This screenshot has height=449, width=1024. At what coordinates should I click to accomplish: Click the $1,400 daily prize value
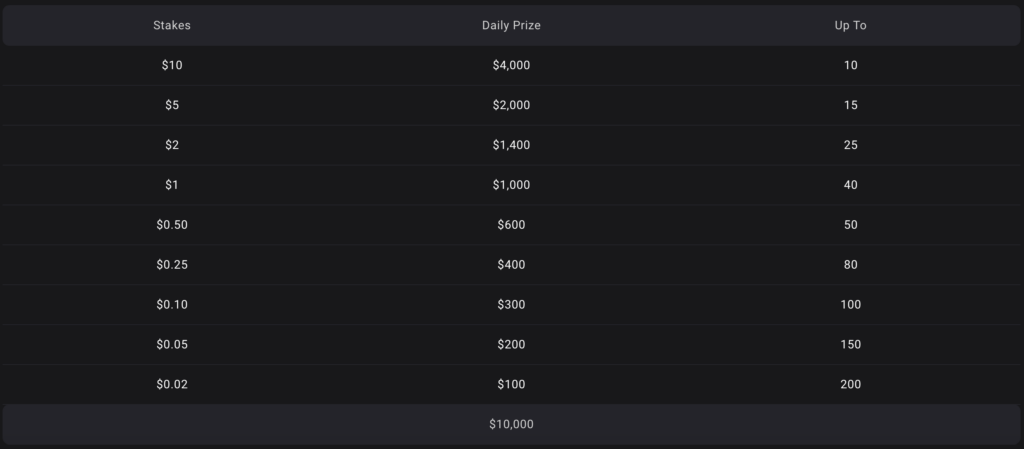511,145
